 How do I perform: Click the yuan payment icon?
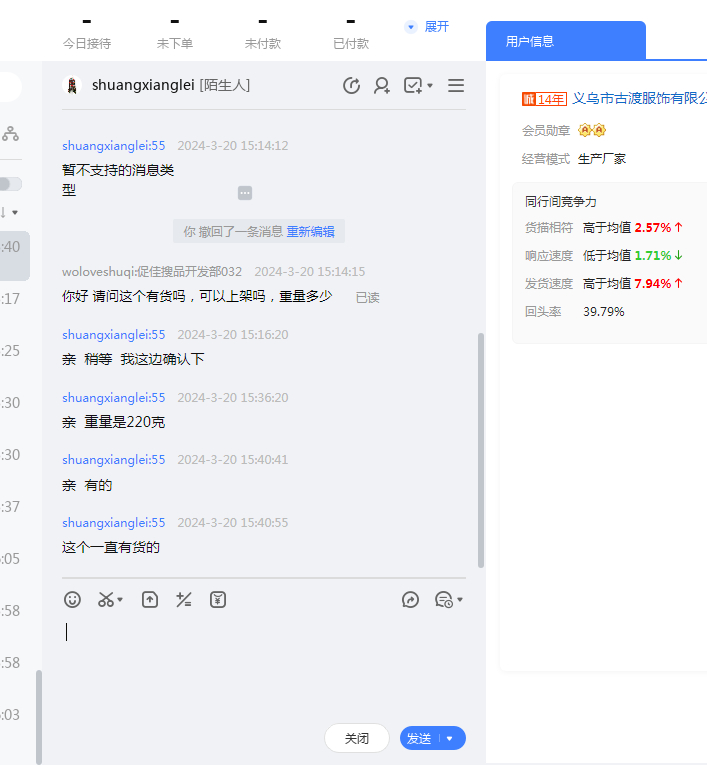(x=218, y=600)
